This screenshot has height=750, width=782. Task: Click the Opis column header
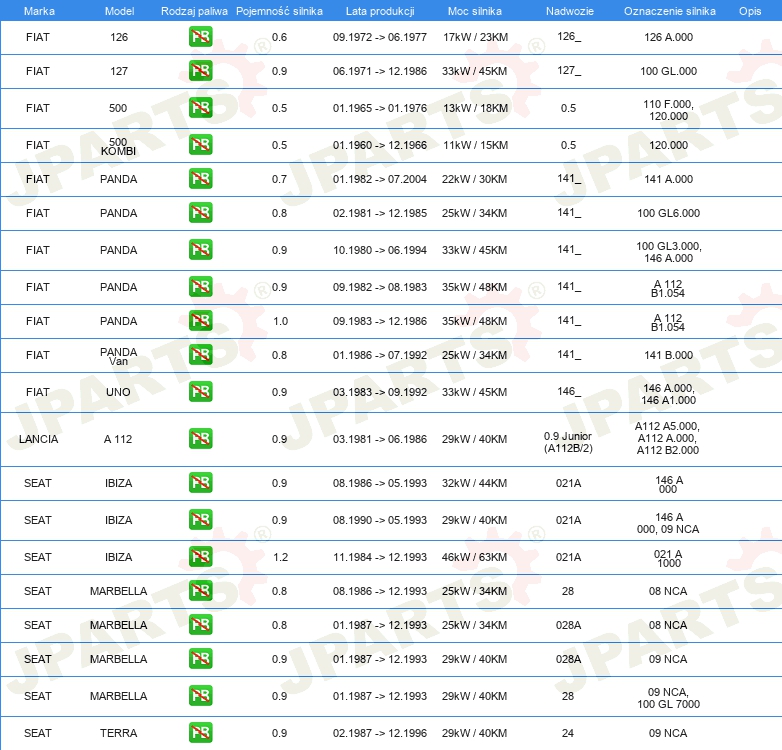point(750,11)
